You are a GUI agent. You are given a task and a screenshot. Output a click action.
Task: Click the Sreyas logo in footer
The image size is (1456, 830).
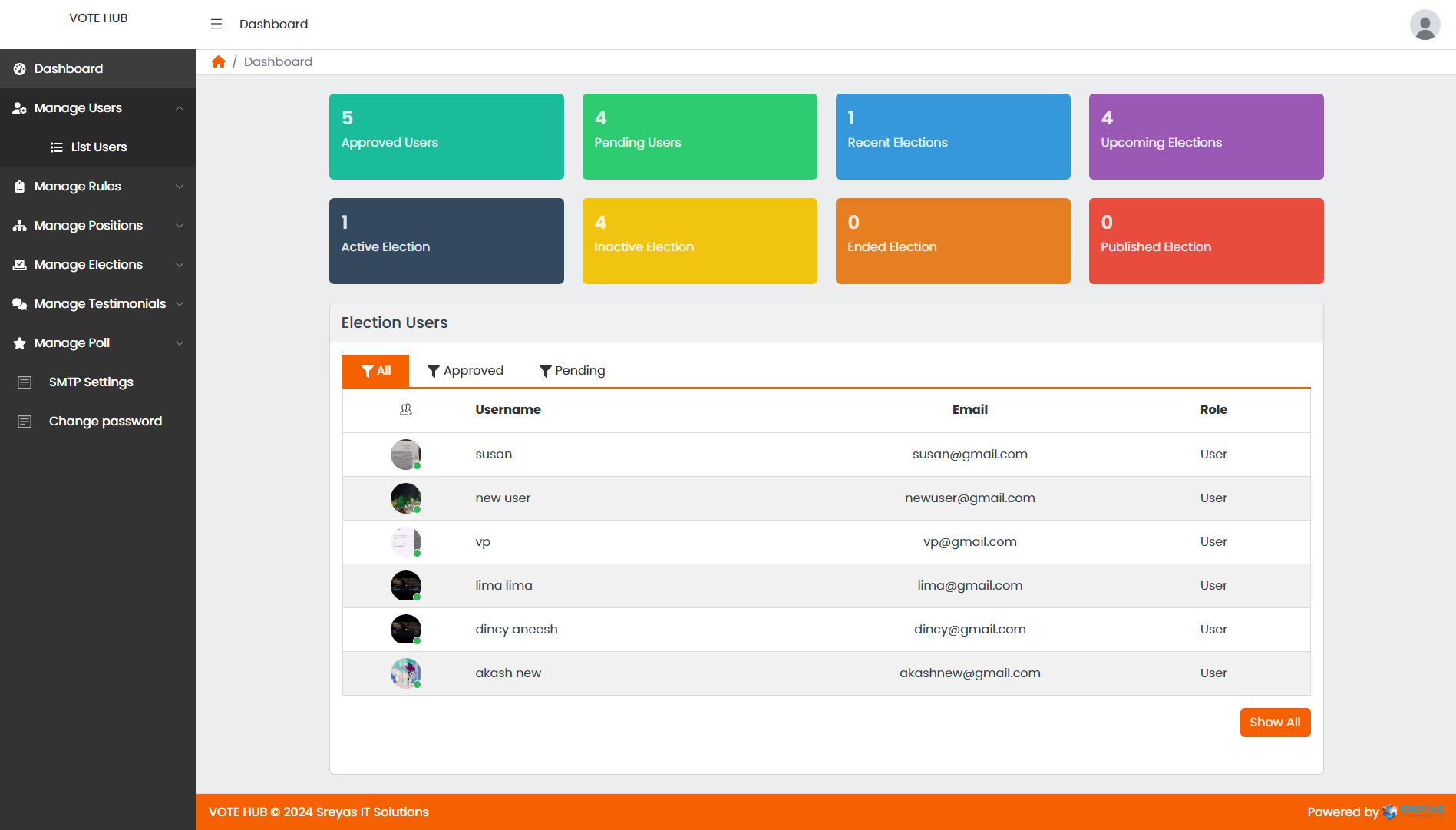pos(1413,811)
